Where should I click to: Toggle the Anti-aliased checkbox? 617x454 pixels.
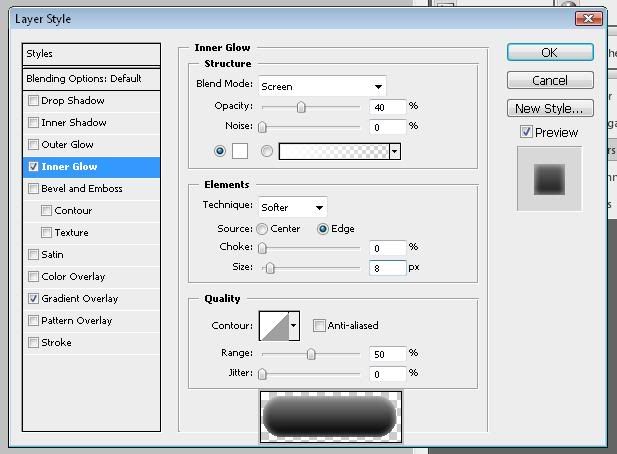(319, 325)
